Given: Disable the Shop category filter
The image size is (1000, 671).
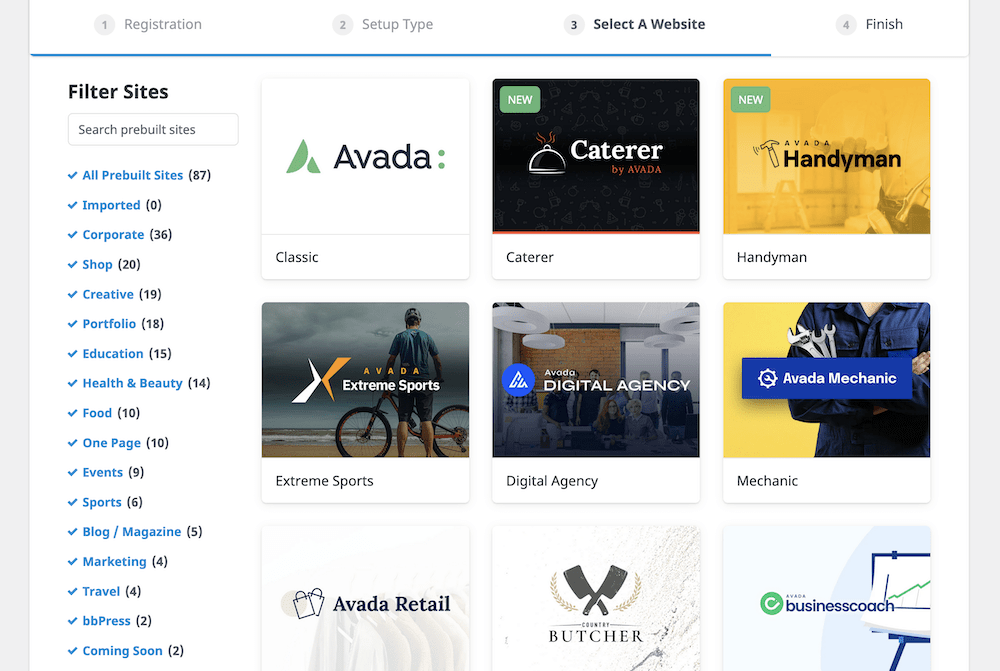Looking at the screenshot, I should coord(98,264).
